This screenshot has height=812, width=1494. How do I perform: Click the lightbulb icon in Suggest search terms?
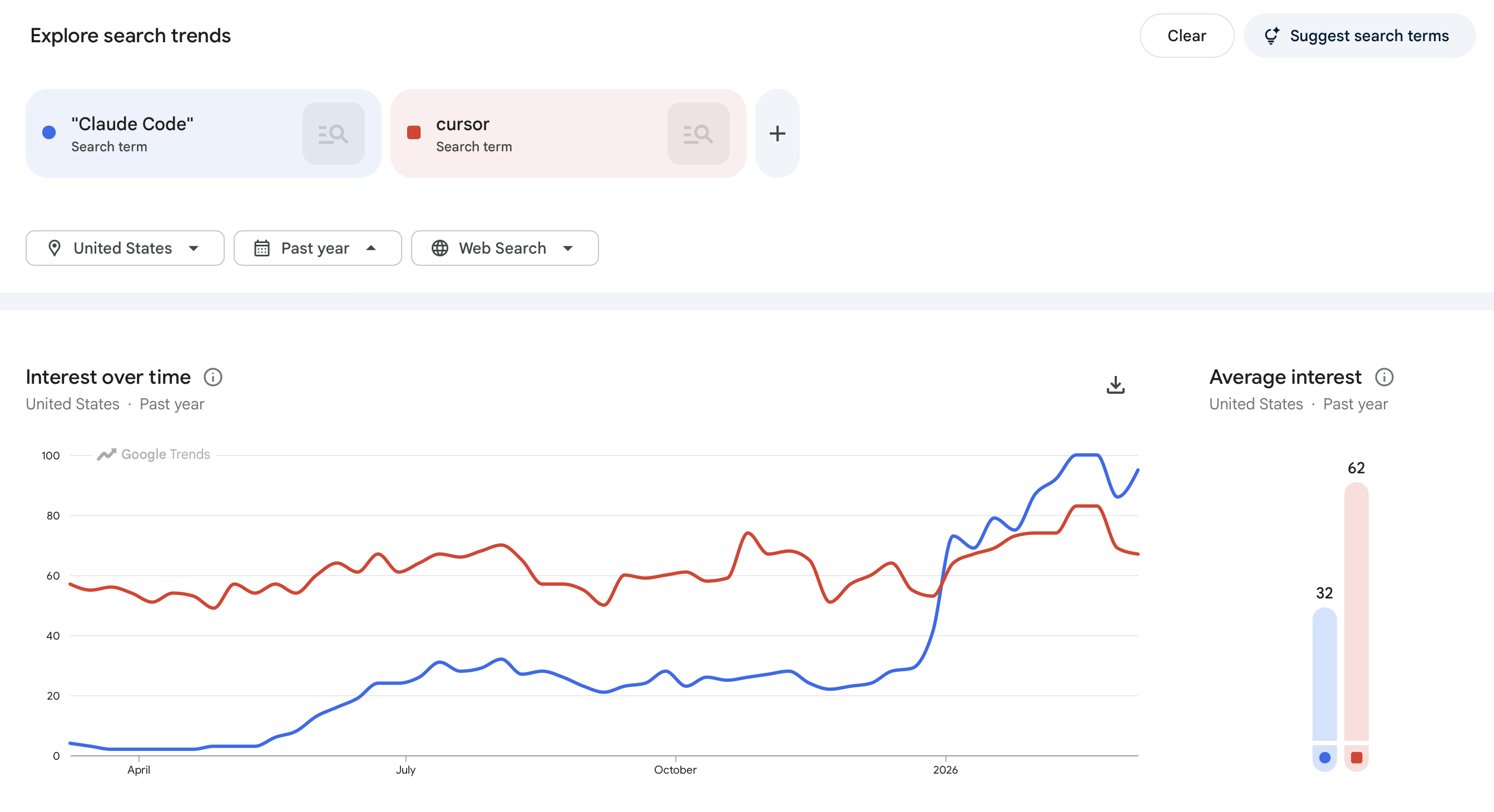[1273, 36]
